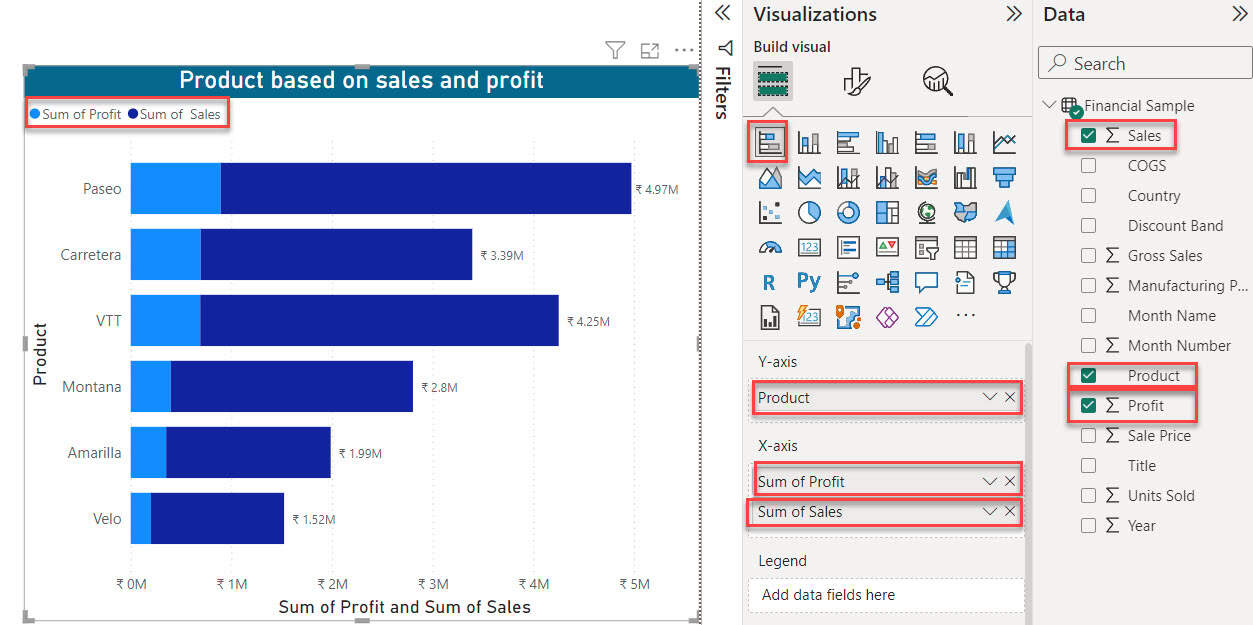Viewport: 1253px width, 625px height.
Task: Select the Python visual
Action: (x=809, y=282)
